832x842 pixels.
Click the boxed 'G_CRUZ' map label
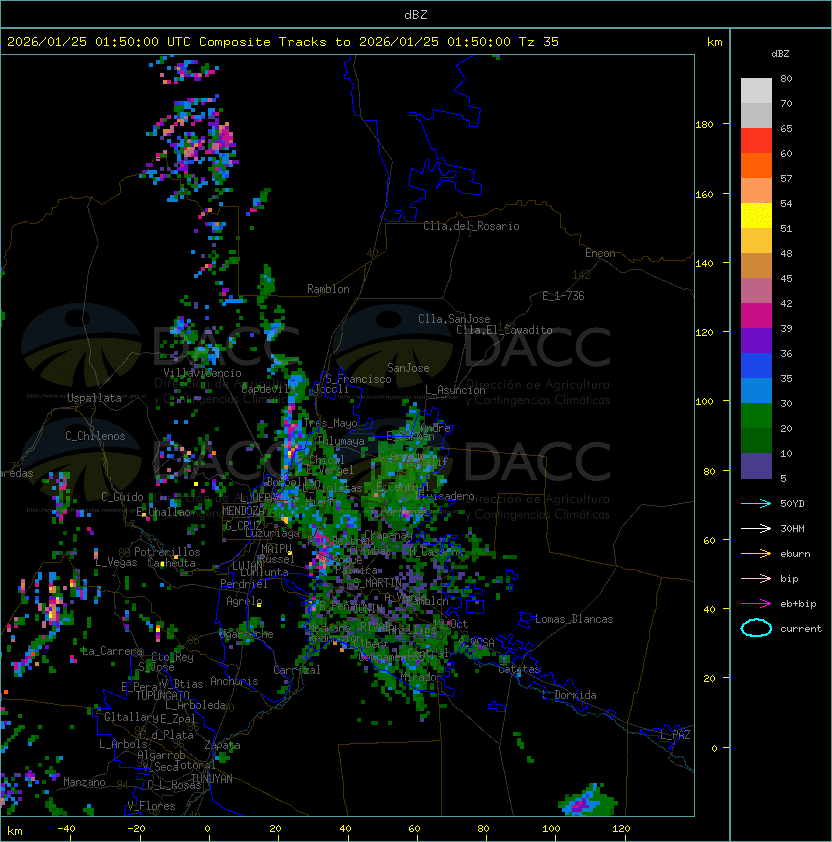[243, 526]
